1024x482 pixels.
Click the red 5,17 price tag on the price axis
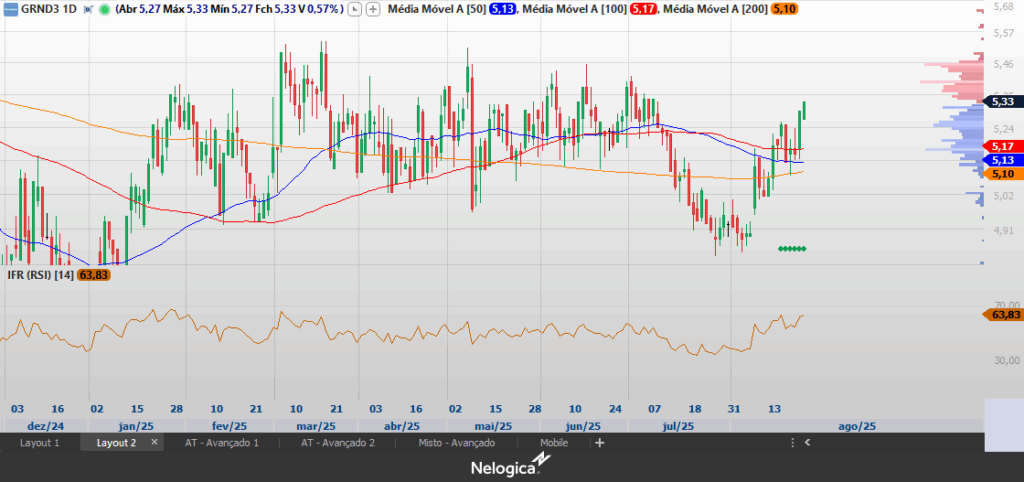tap(1002, 146)
